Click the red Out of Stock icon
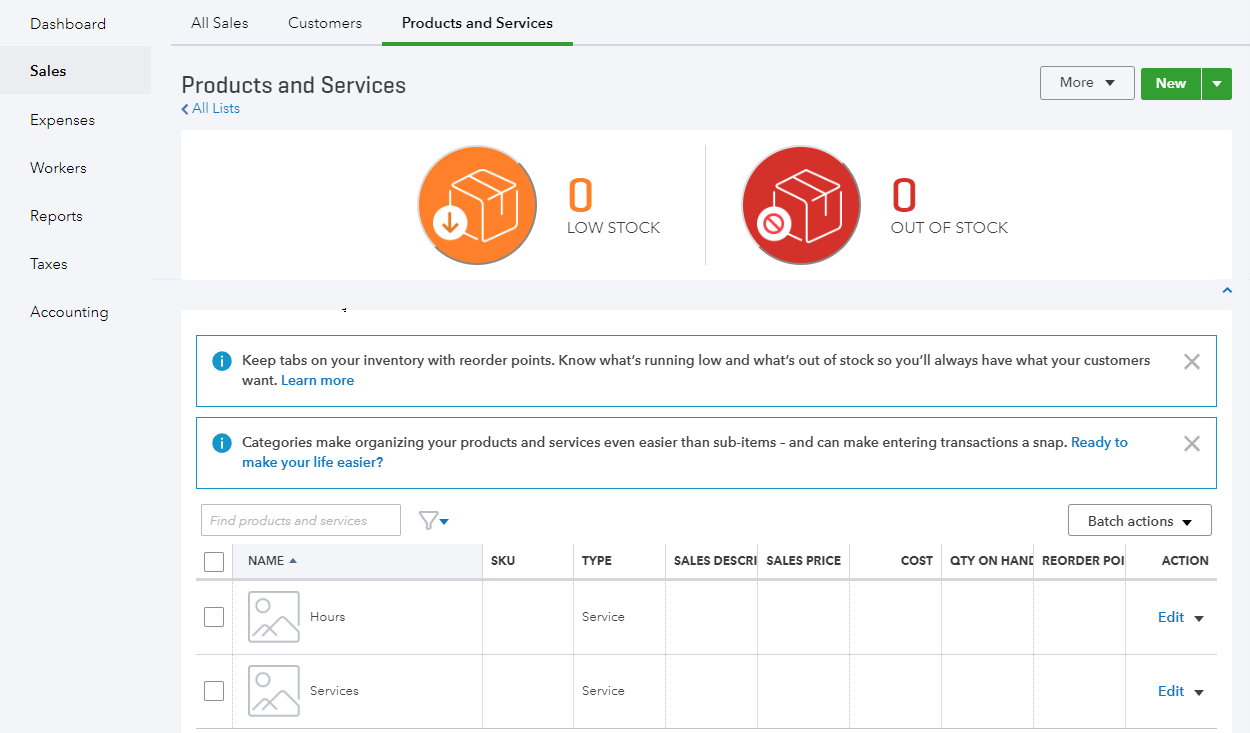Image resolution: width=1250 pixels, height=733 pixels. [x=801, y=204]
